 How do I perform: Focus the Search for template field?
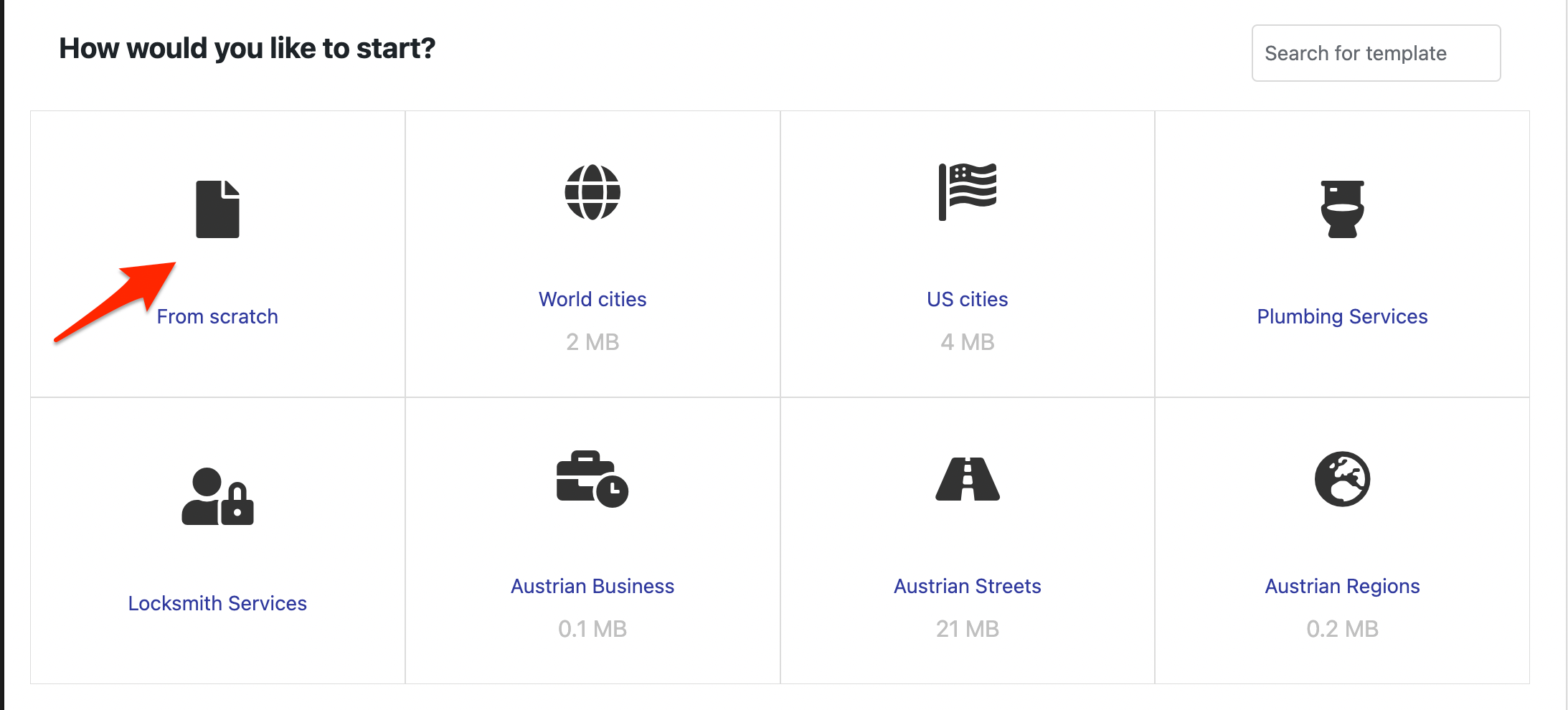[1376, 53]
